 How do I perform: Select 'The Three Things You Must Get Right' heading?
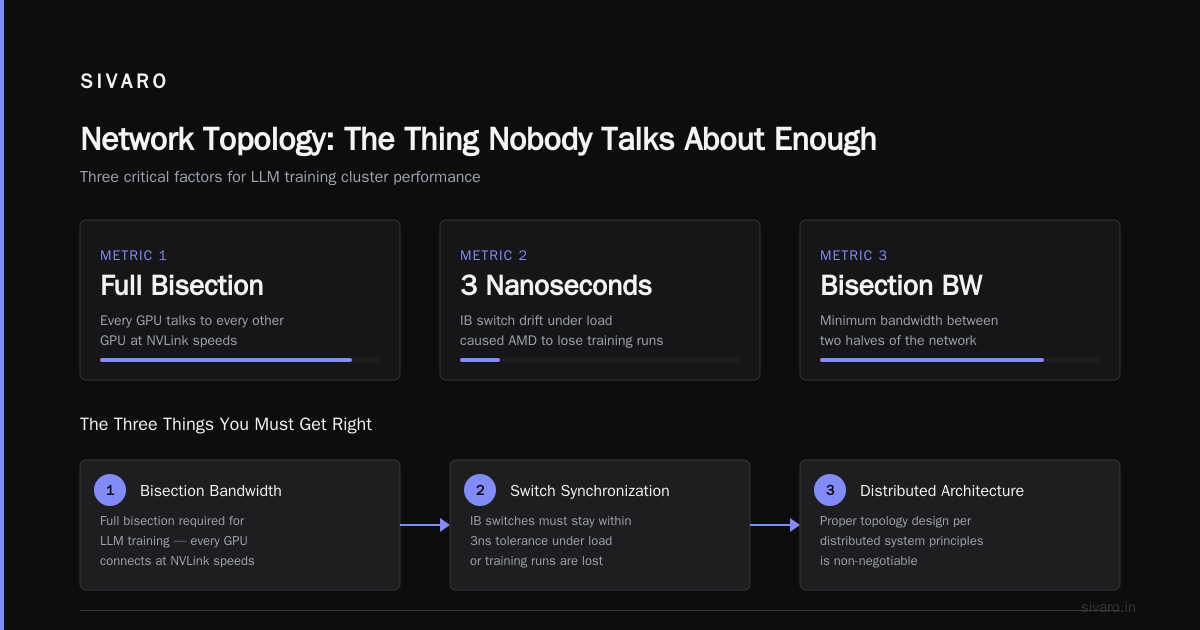[226, 424]
